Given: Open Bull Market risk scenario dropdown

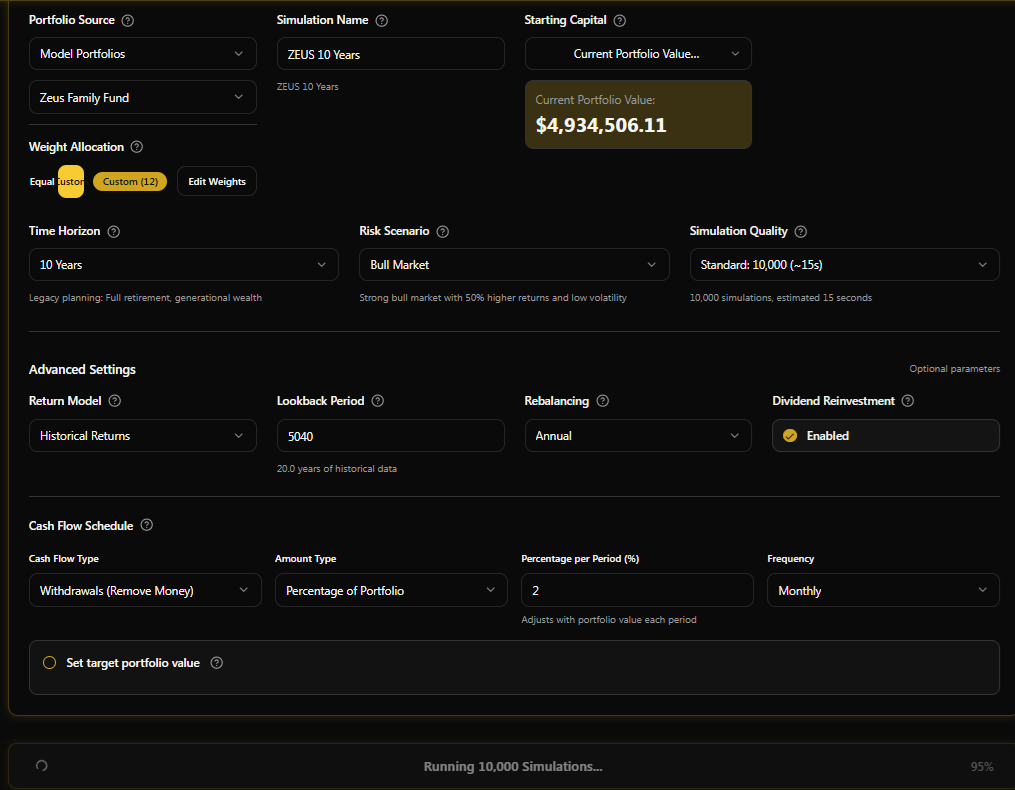Looking at the screenshot, I should [x=514, y=265].
